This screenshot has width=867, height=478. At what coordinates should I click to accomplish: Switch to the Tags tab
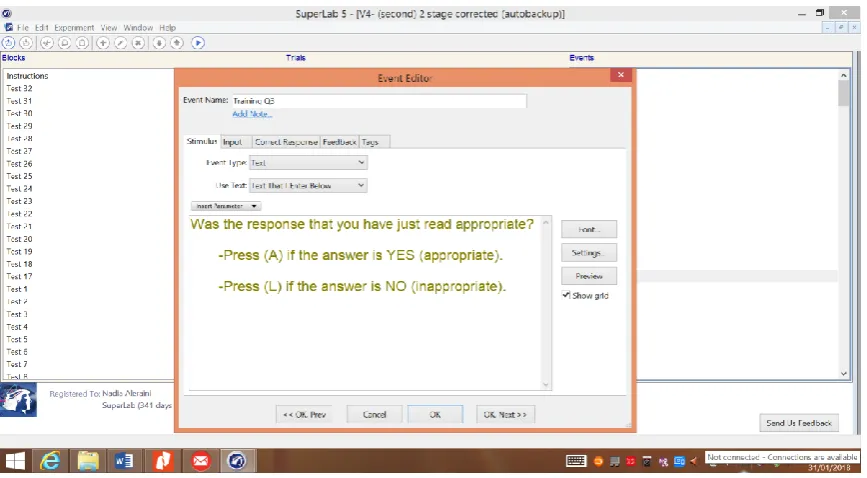coord(374,142)
